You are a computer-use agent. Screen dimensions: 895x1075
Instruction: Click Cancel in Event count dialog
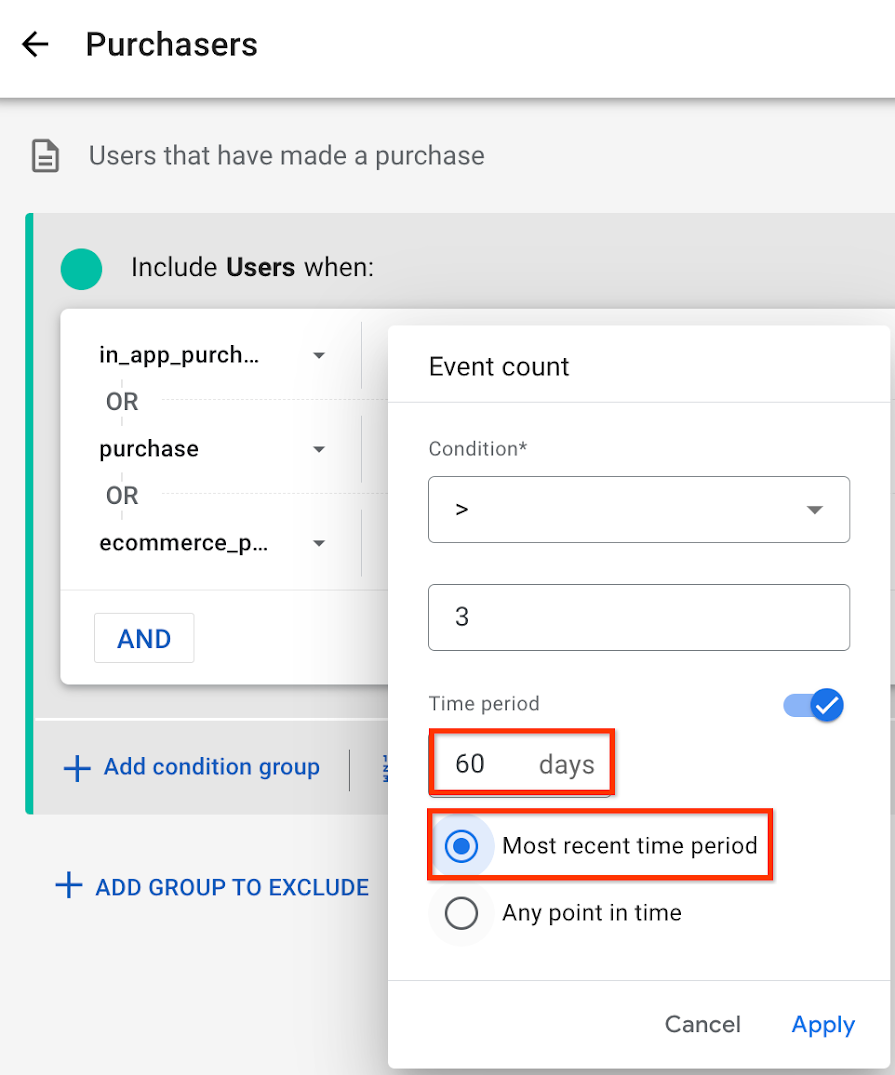pos(703,1024)
